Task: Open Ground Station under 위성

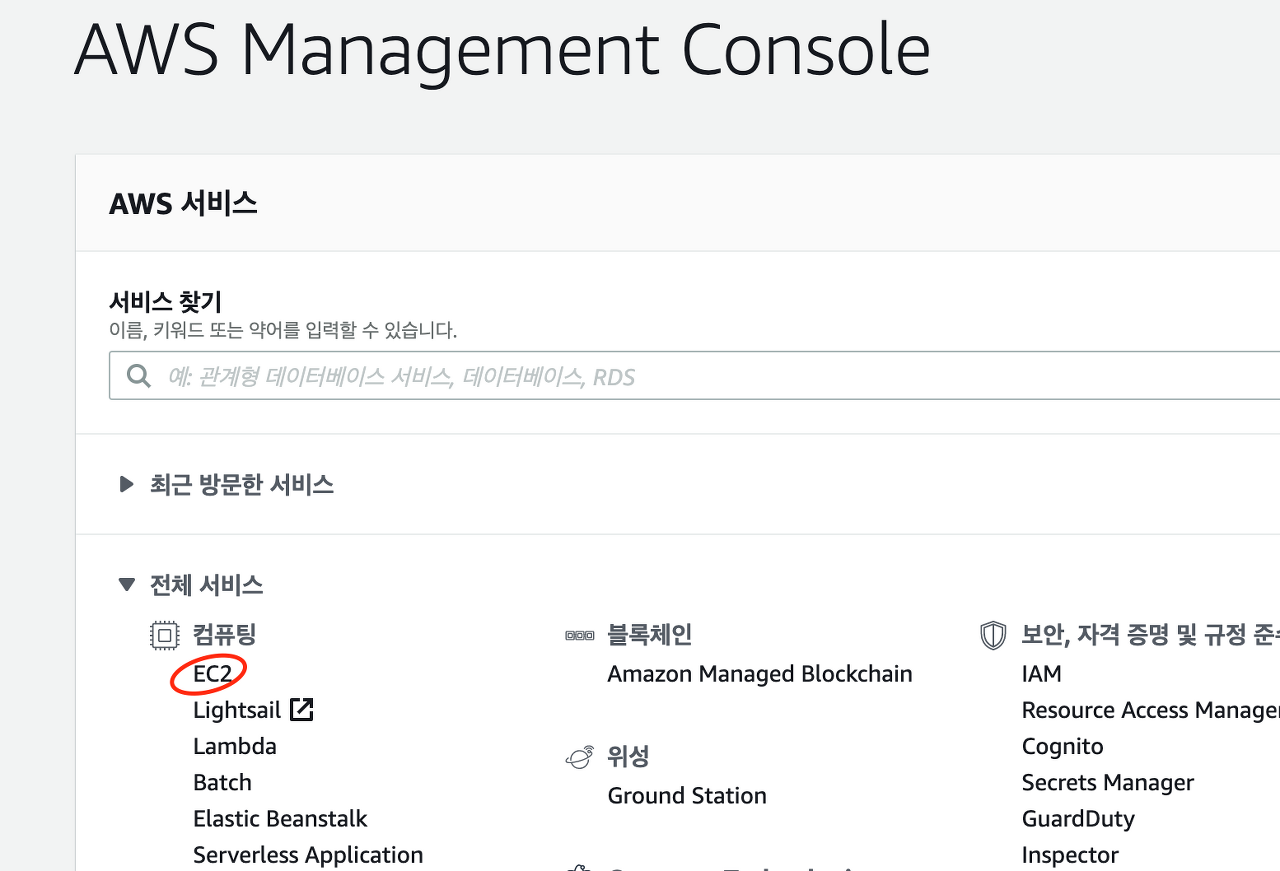Action: click(x=687, y=795)
